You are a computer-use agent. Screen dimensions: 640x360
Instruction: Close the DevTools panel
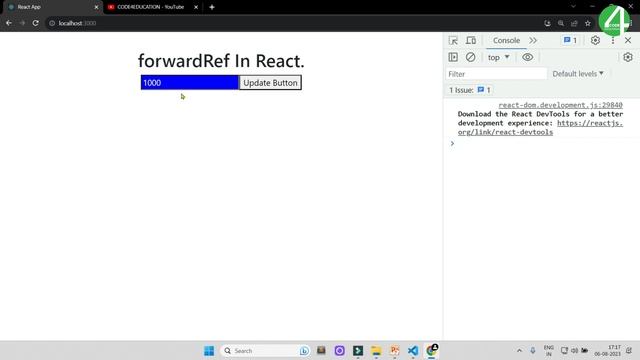pyautogui.click(x=628, y=40)
